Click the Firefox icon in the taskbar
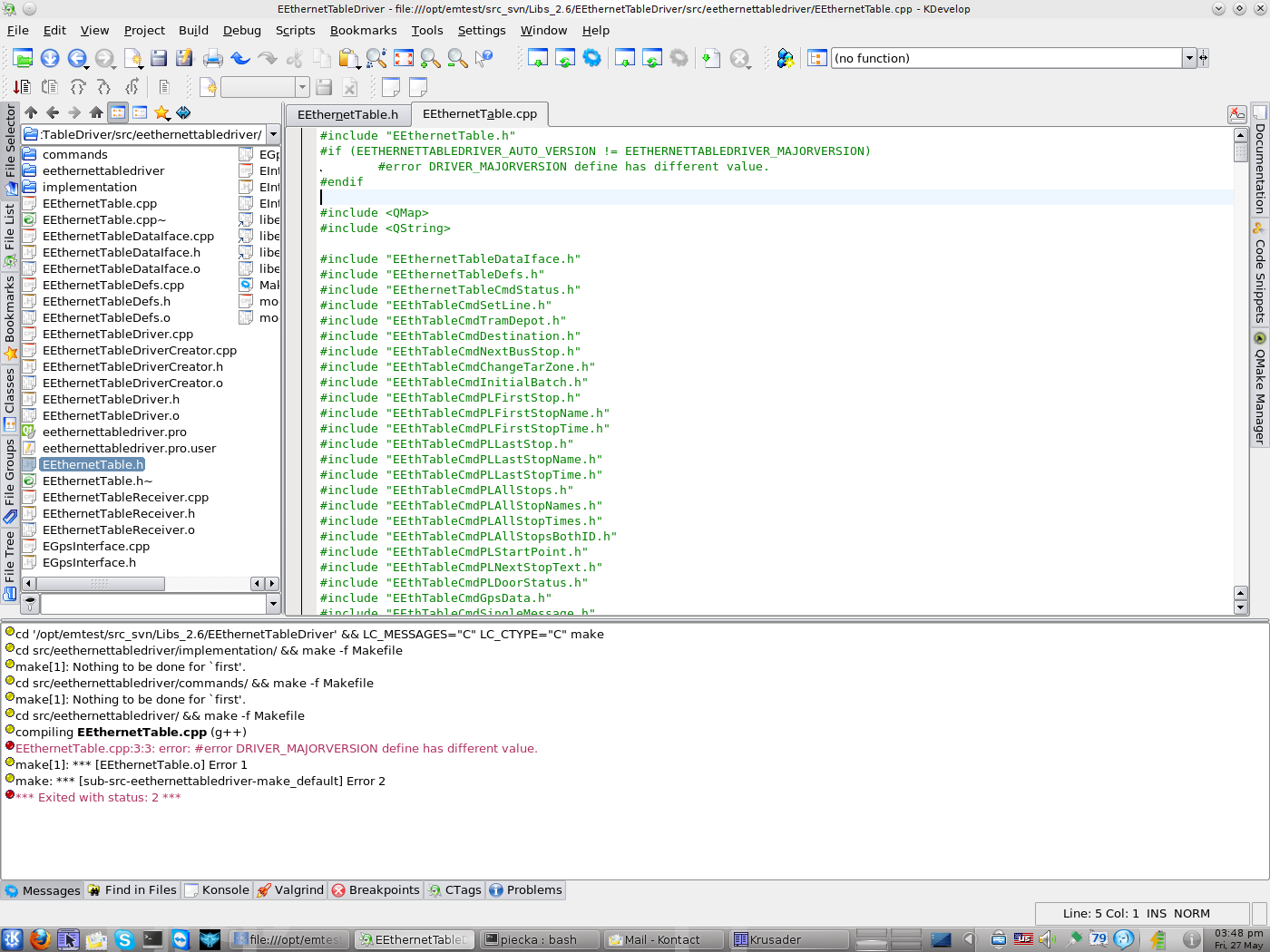1270x952 pixels. pyautogui.click(x=40, y=939)
